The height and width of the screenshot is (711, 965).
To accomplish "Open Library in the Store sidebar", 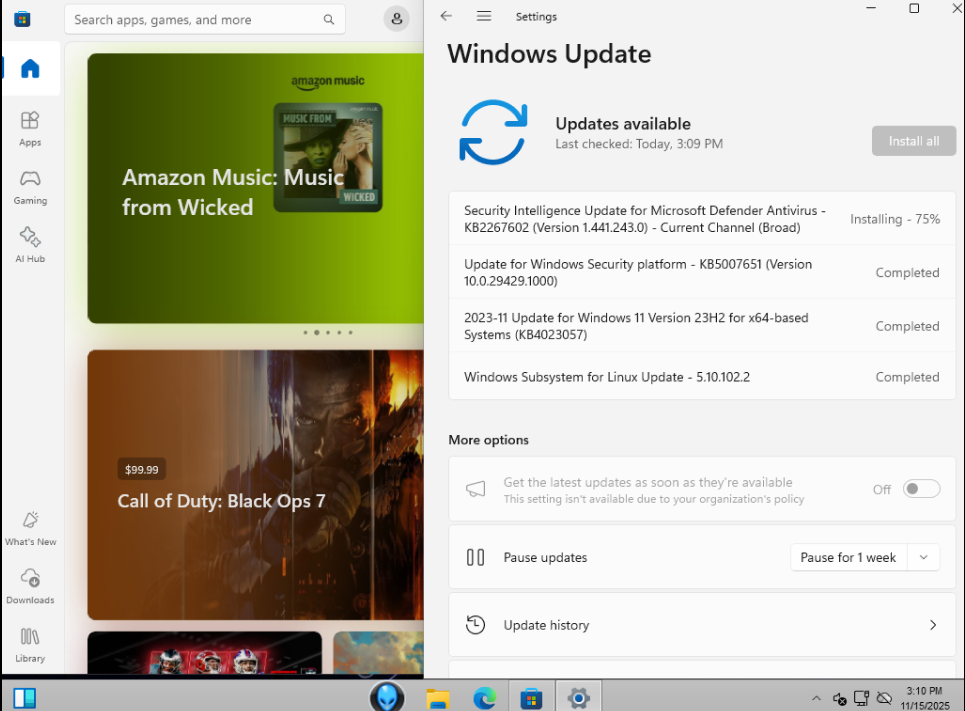I will pyautogui.click(x=30, y=645).
